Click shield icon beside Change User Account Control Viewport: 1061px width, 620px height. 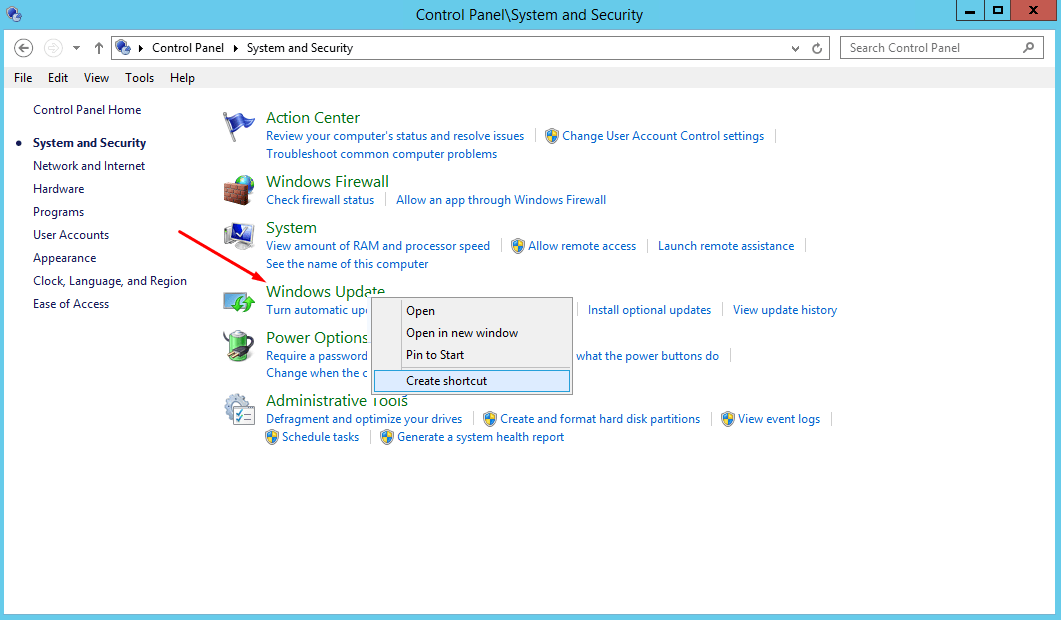[551, 136]
